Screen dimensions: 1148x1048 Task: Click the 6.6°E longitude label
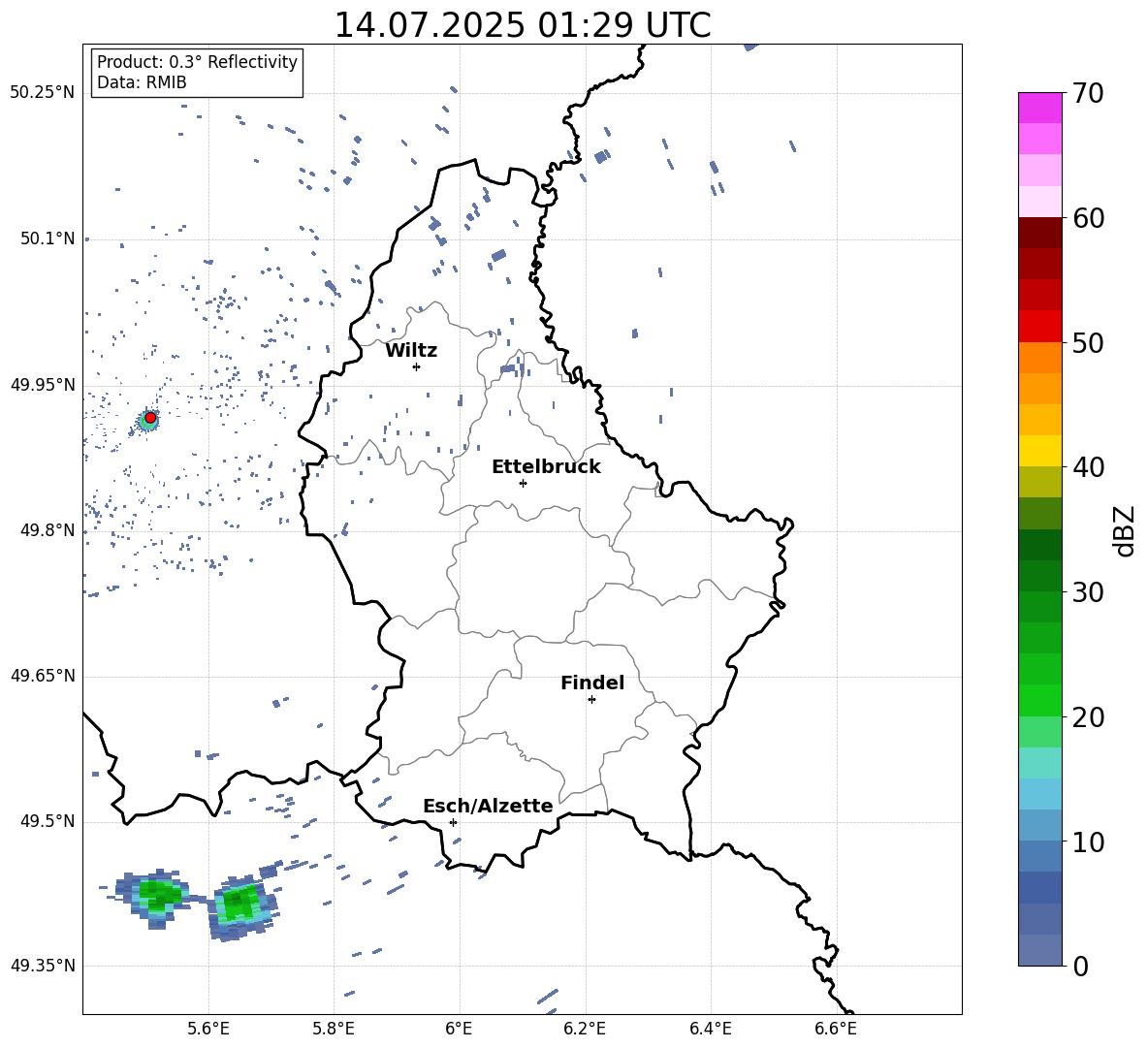tap(836, 1029)
